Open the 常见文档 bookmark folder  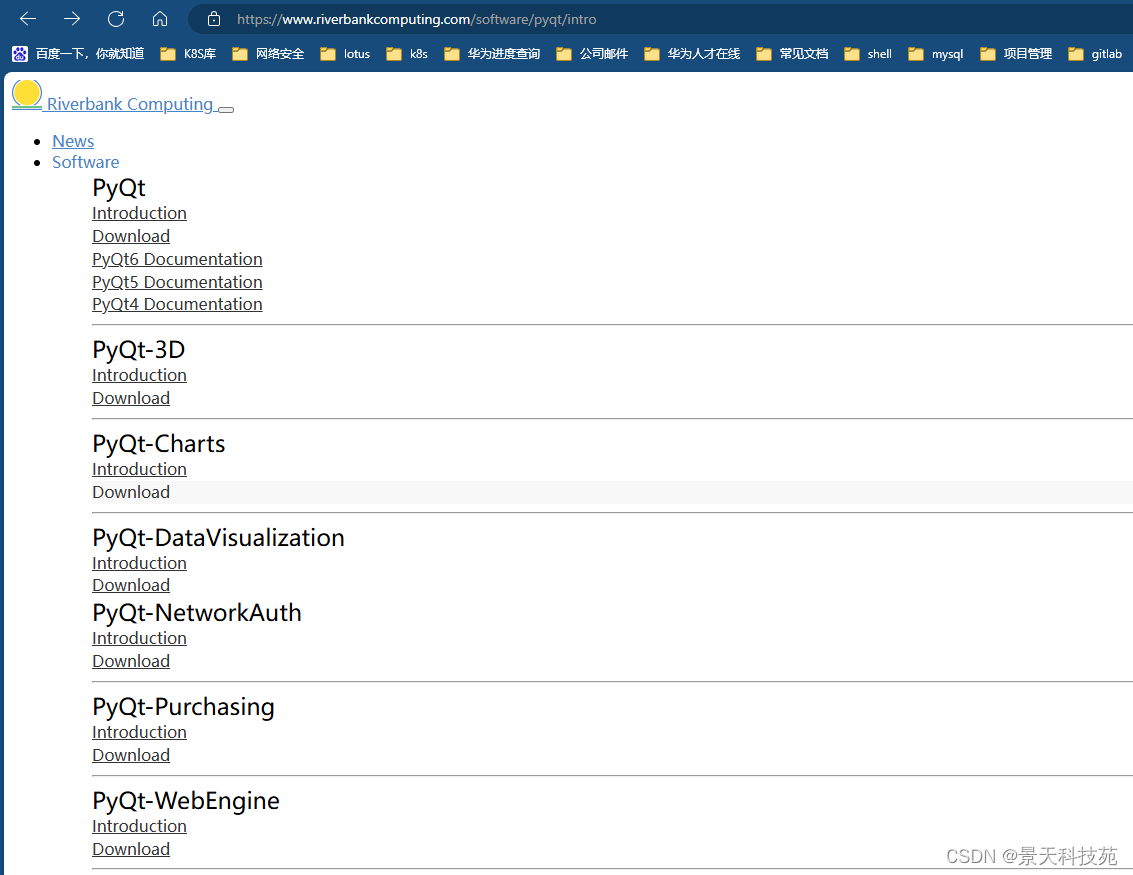(792, 53)
